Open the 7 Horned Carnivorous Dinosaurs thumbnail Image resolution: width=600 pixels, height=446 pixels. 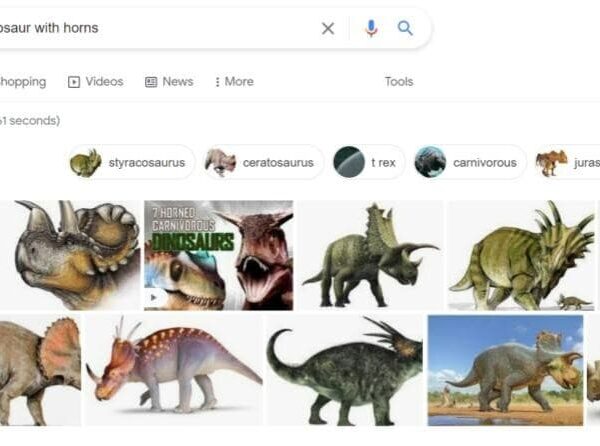[x=218, y=255]
